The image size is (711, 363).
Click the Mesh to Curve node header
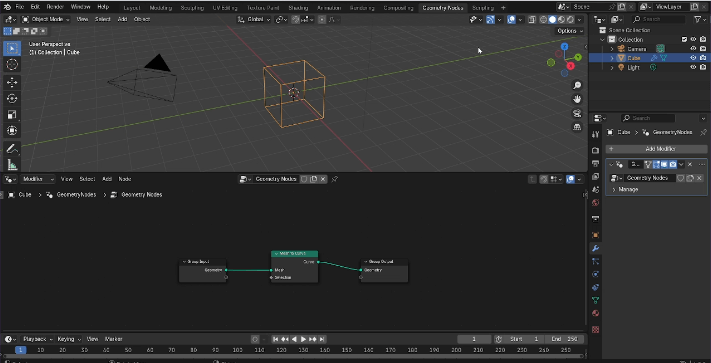(294, 254)
